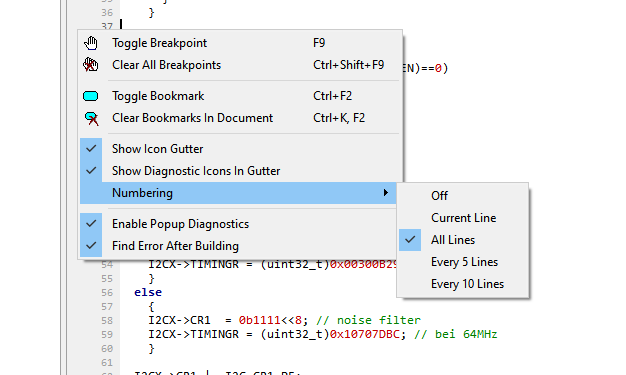Click Toggle Breakpoint menu label

[159, 43]
